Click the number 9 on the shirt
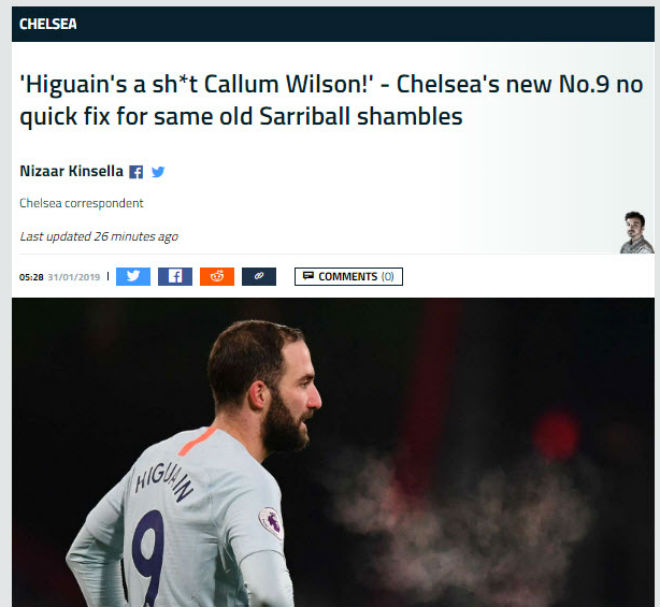This screenshot has width=660, height=607. coord(148,558)
